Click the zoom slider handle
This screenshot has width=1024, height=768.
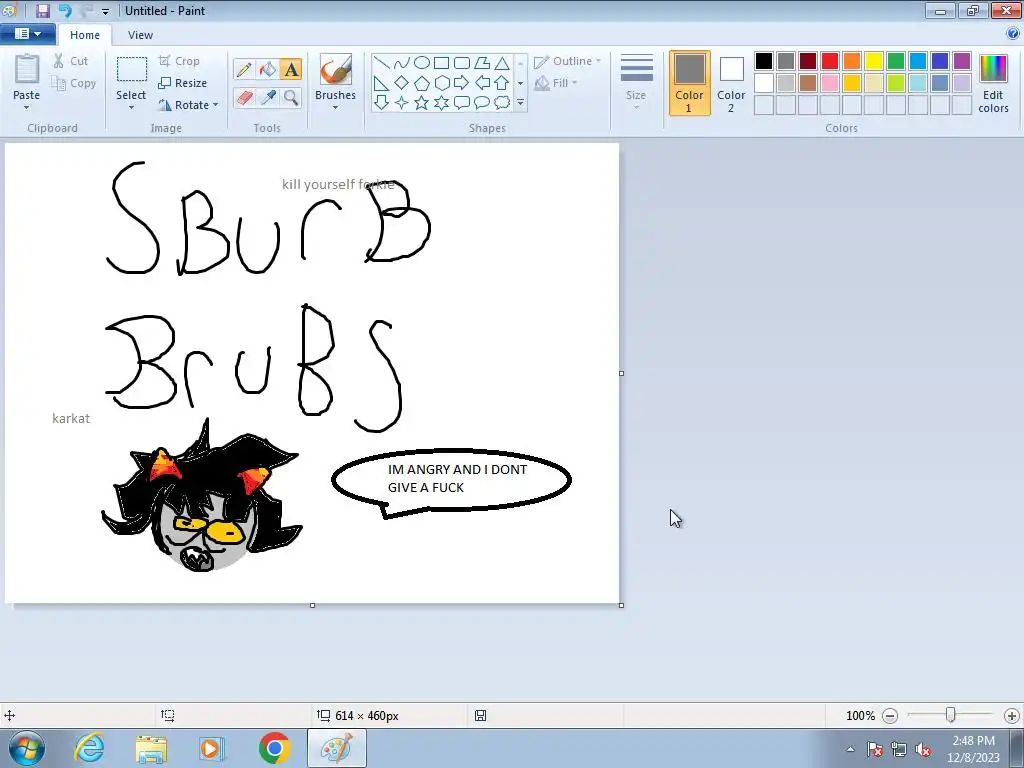click(951, 716)
